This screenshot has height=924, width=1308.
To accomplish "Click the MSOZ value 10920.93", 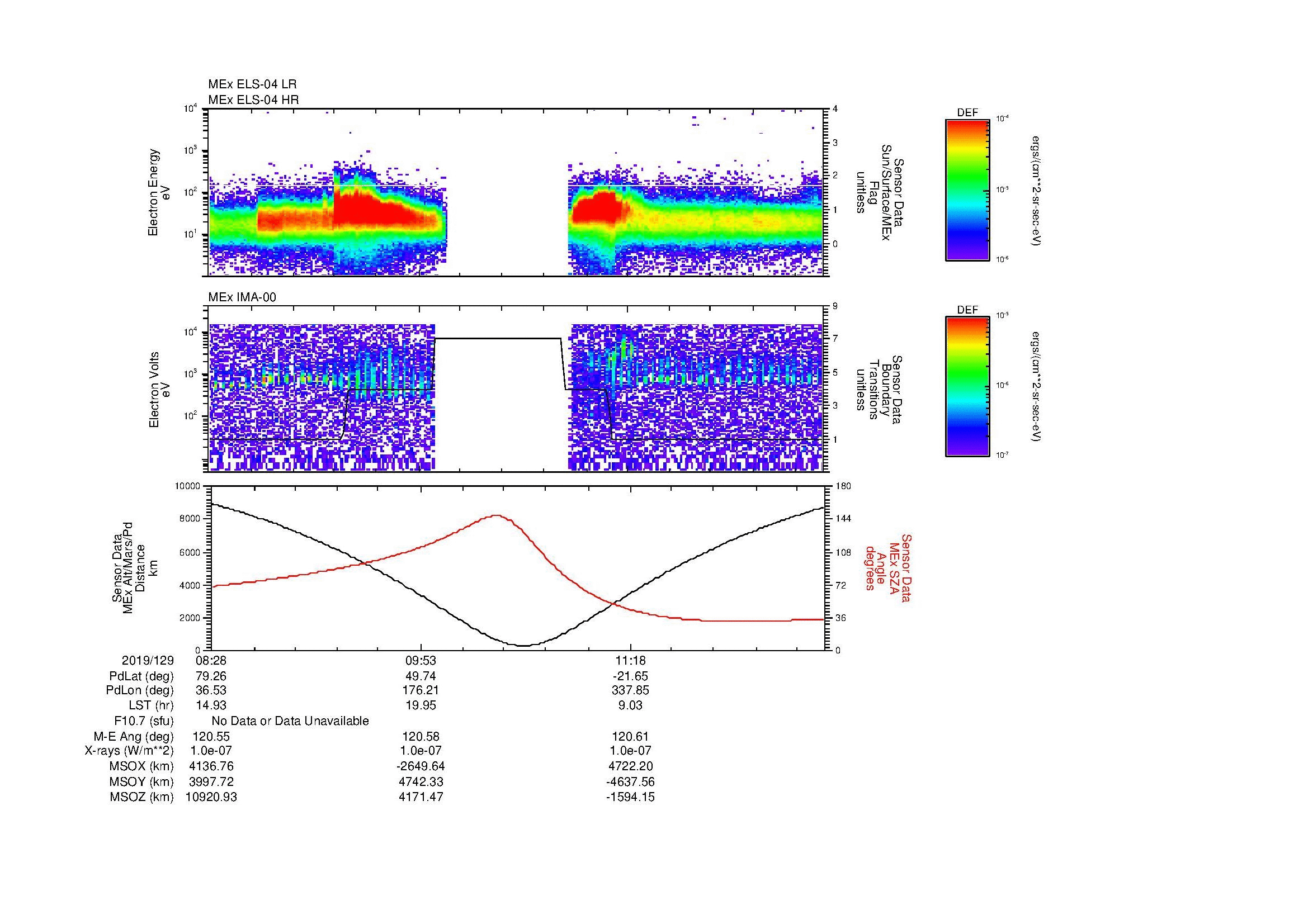I will [x=211, y=797].
